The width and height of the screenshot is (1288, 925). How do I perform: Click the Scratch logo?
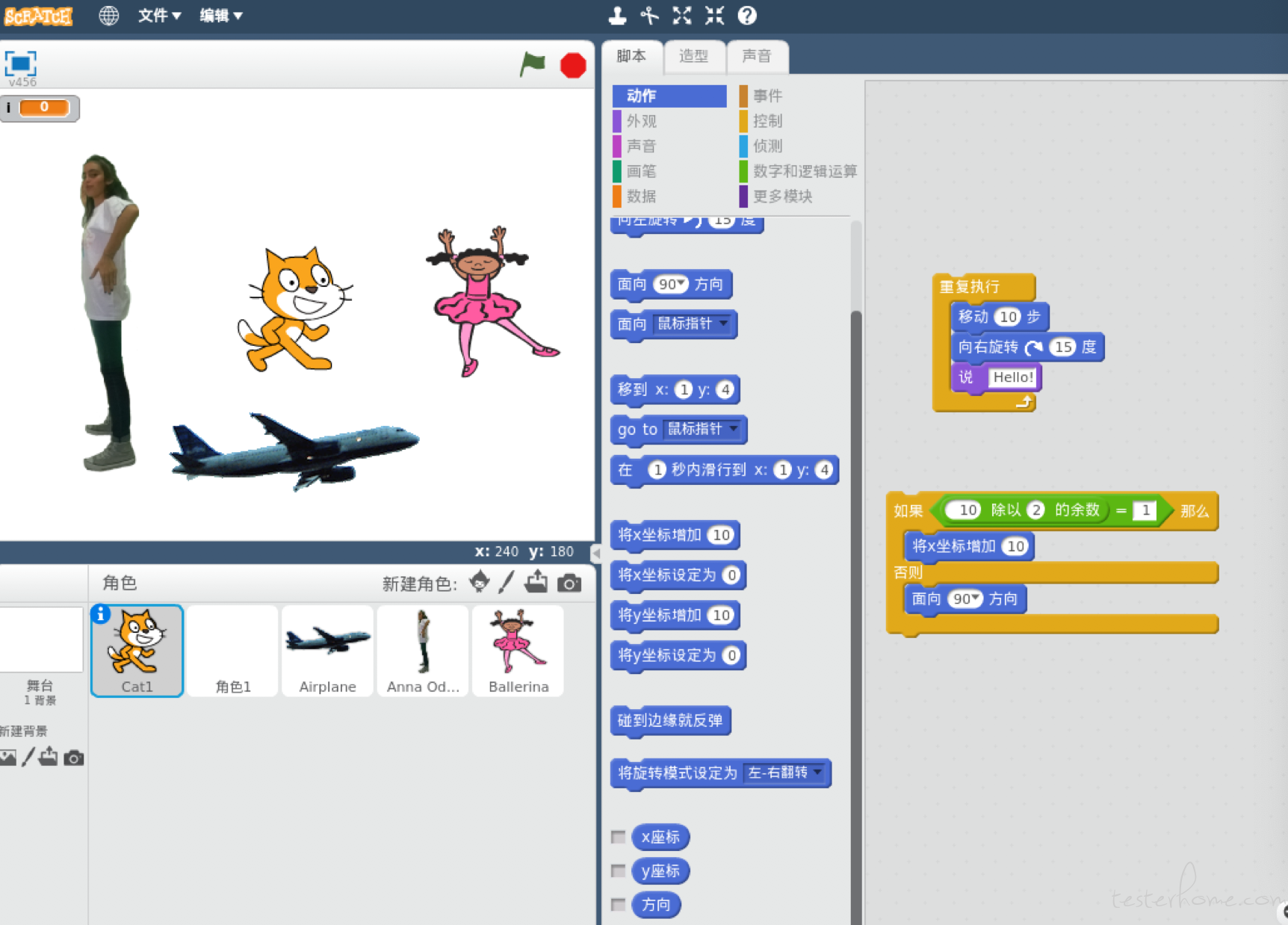pyautogui.click(x=38, y=16)
